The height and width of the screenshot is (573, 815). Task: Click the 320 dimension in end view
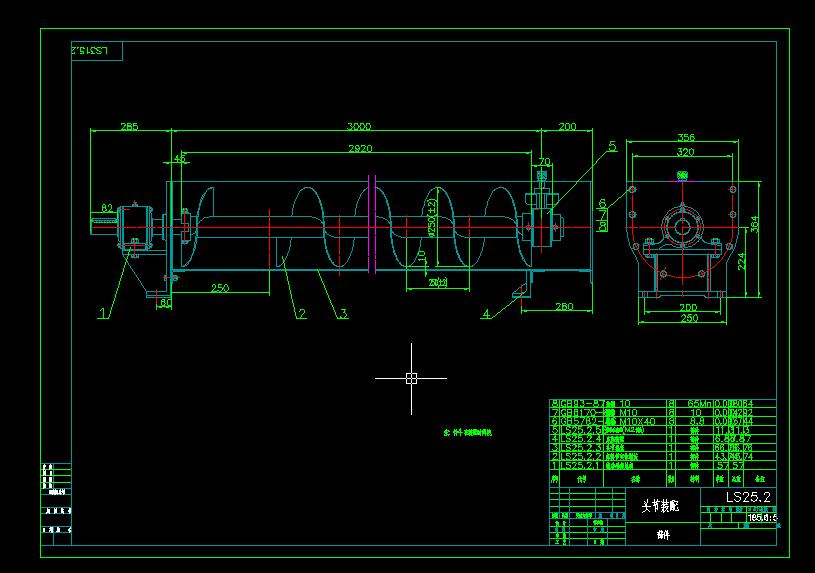[x=685, y=153]
